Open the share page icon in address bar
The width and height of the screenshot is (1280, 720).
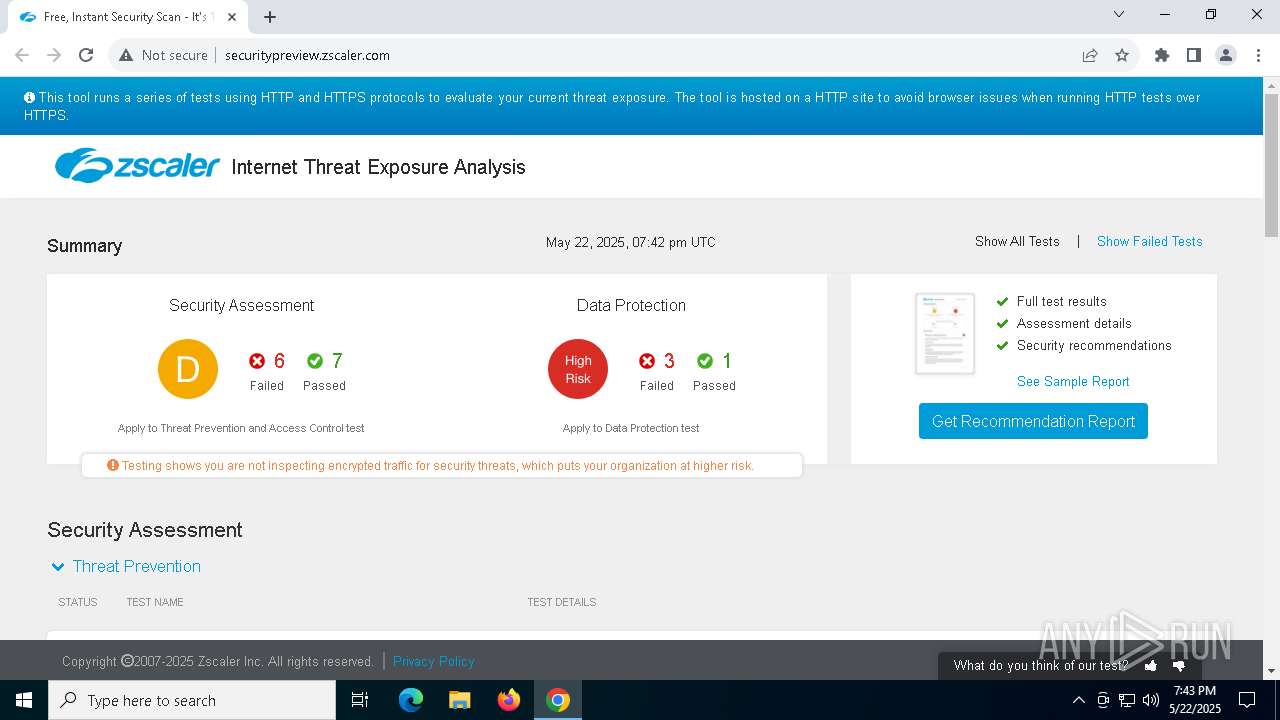coord(1090,55)
